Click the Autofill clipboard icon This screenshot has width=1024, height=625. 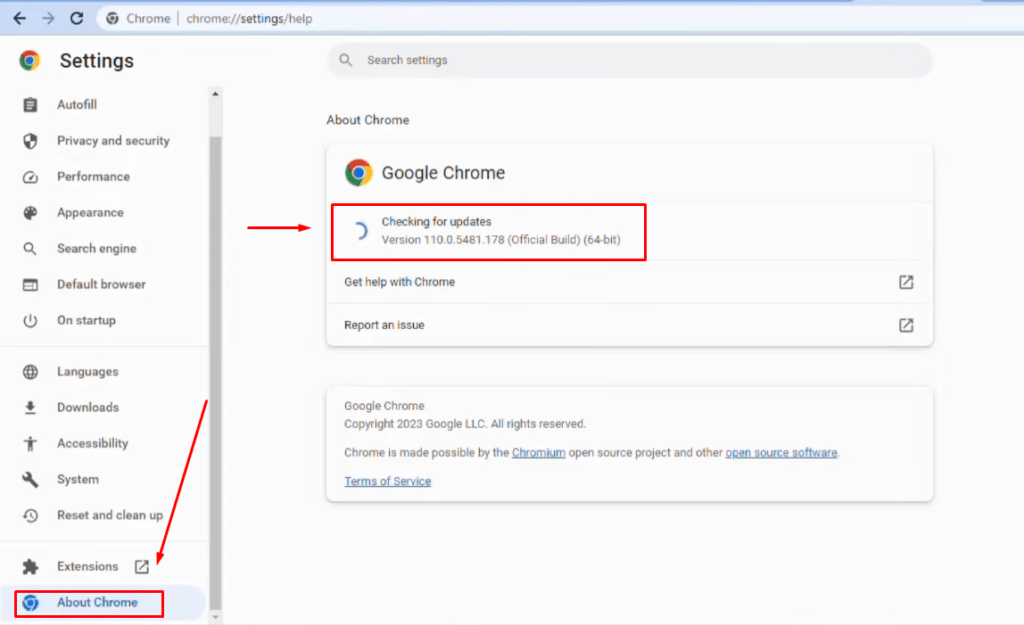30,104
